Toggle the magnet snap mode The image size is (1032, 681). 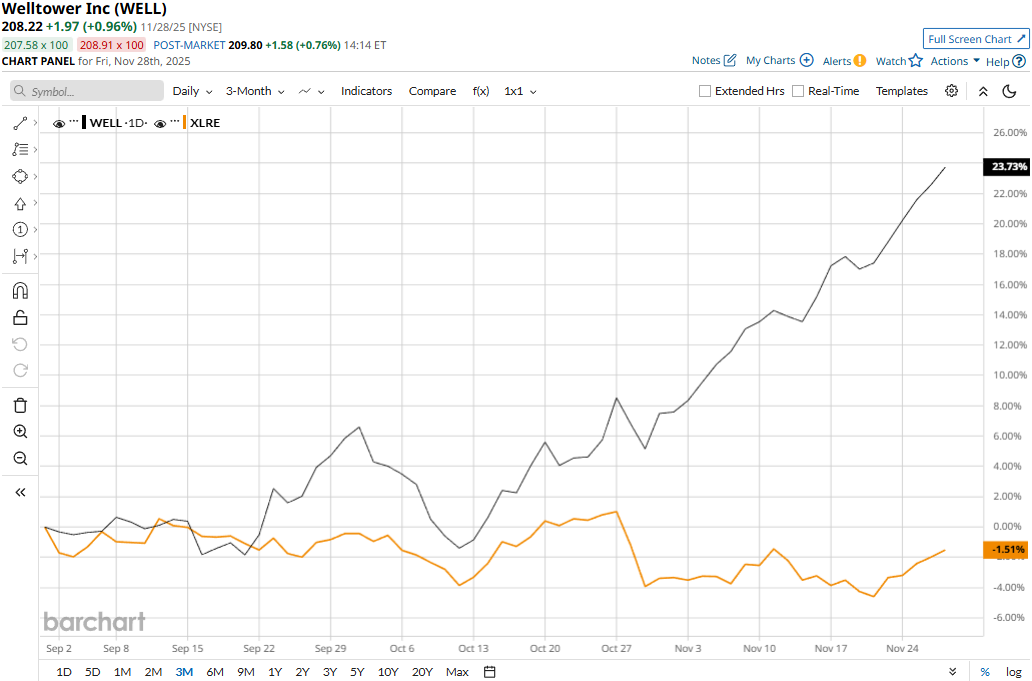[x=20, y=291]
